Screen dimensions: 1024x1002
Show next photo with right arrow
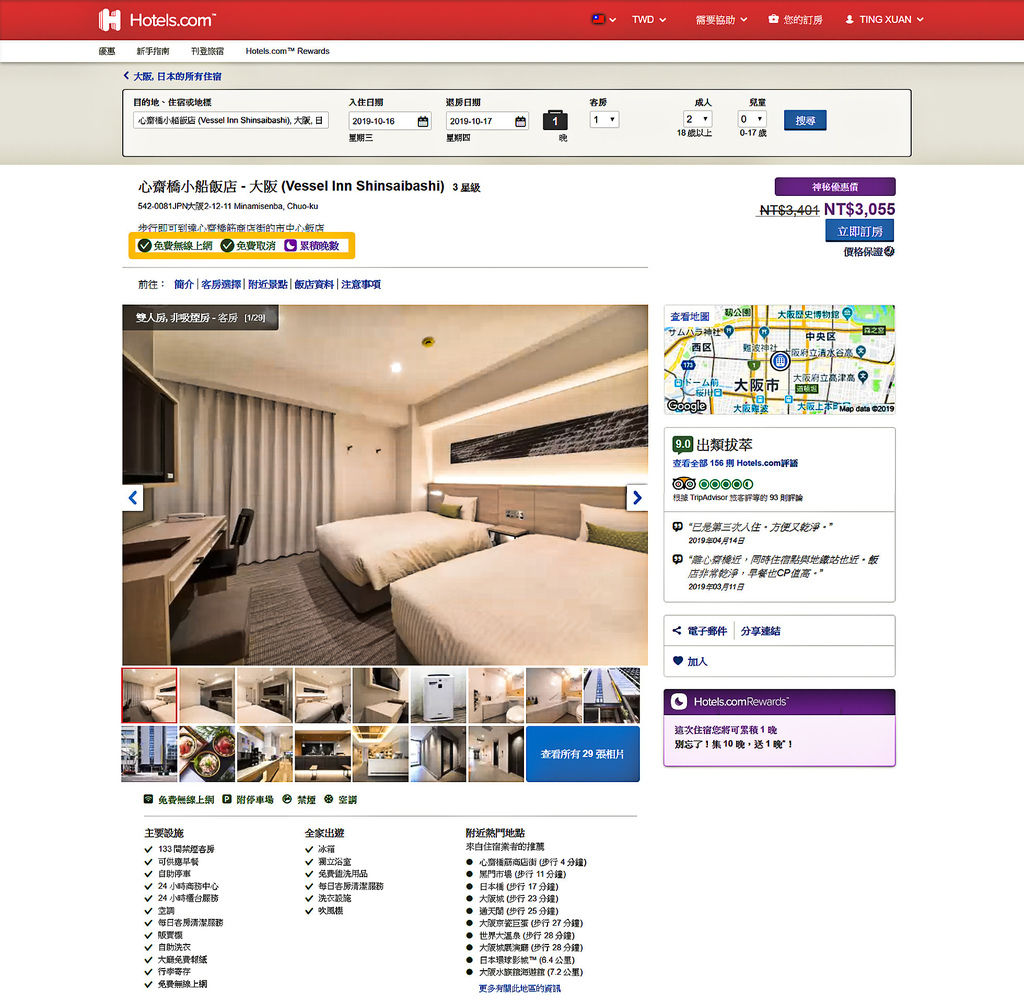tap(637, 498)
